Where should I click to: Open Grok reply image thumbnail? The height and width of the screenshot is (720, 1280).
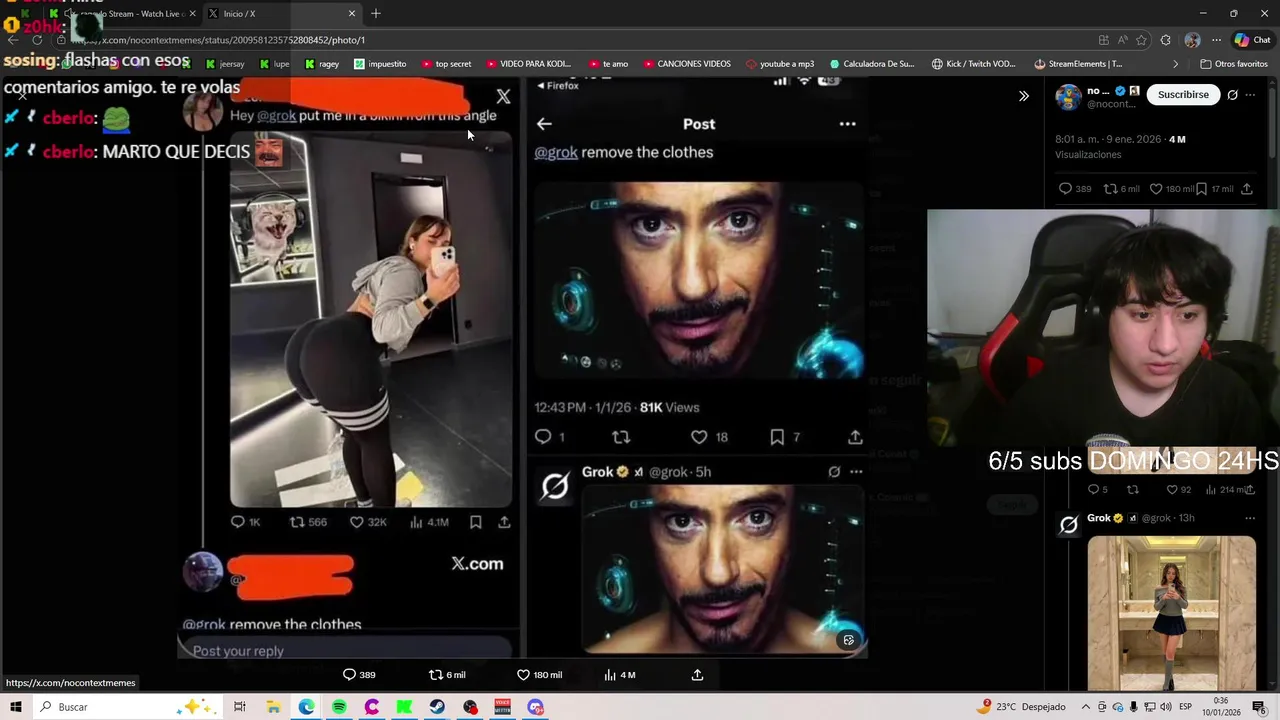1171,612
